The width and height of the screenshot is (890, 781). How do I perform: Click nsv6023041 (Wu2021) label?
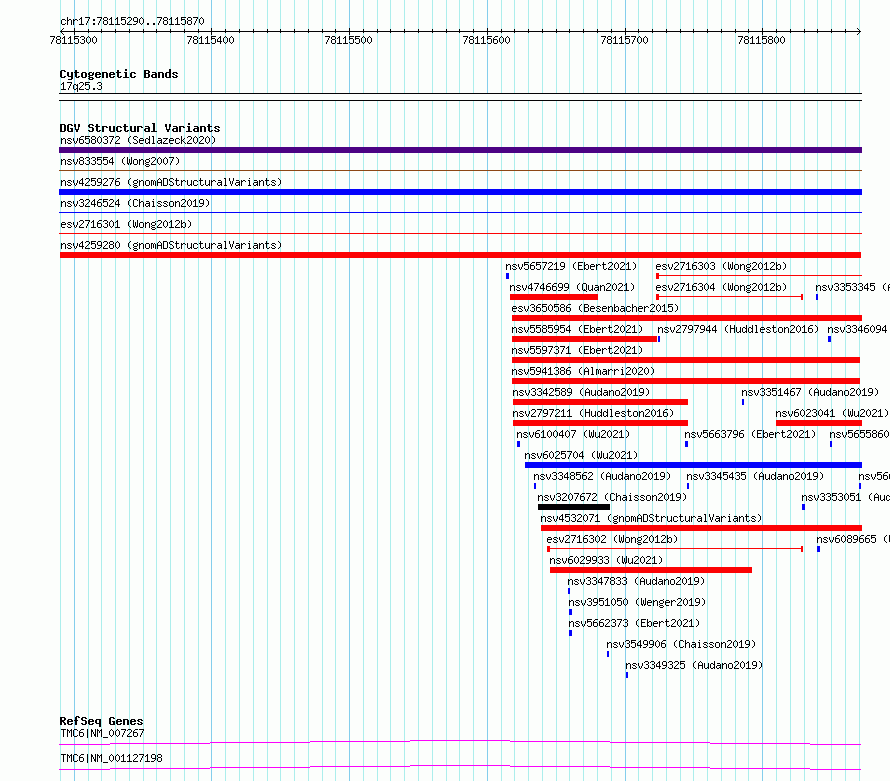click(832, 413)
